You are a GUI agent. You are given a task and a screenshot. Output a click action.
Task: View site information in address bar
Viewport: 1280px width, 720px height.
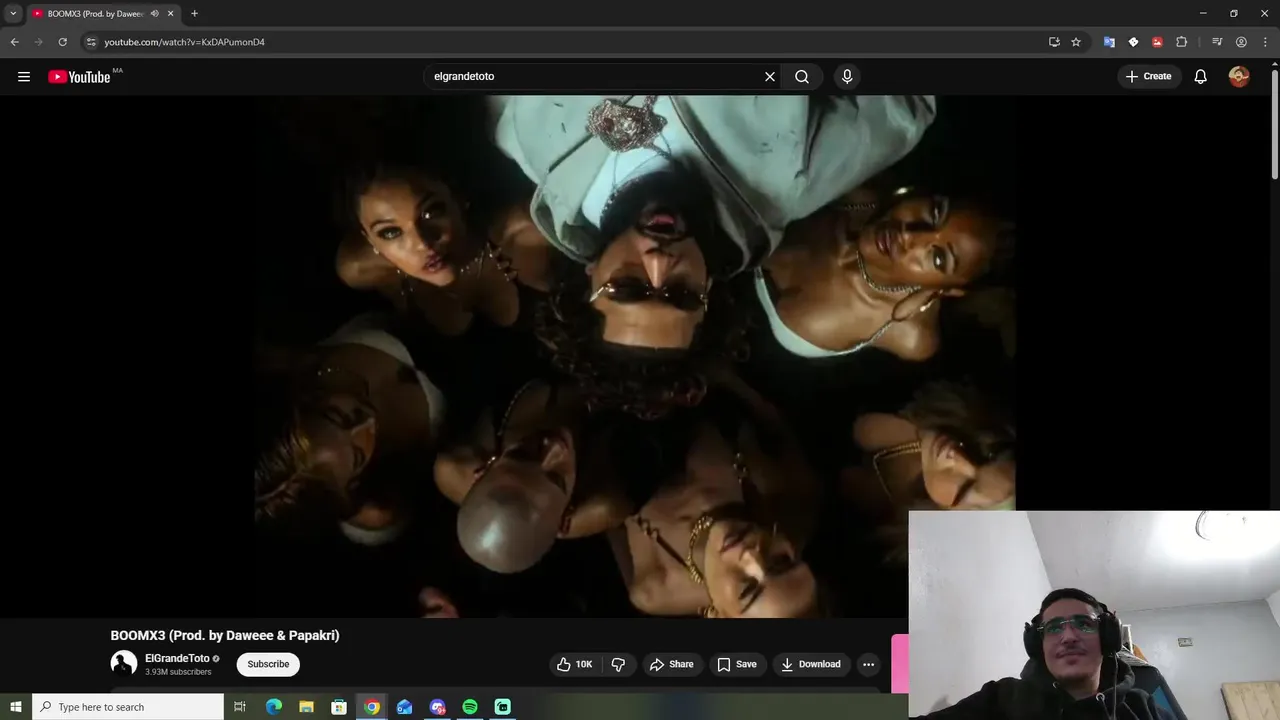click(90, 42)
